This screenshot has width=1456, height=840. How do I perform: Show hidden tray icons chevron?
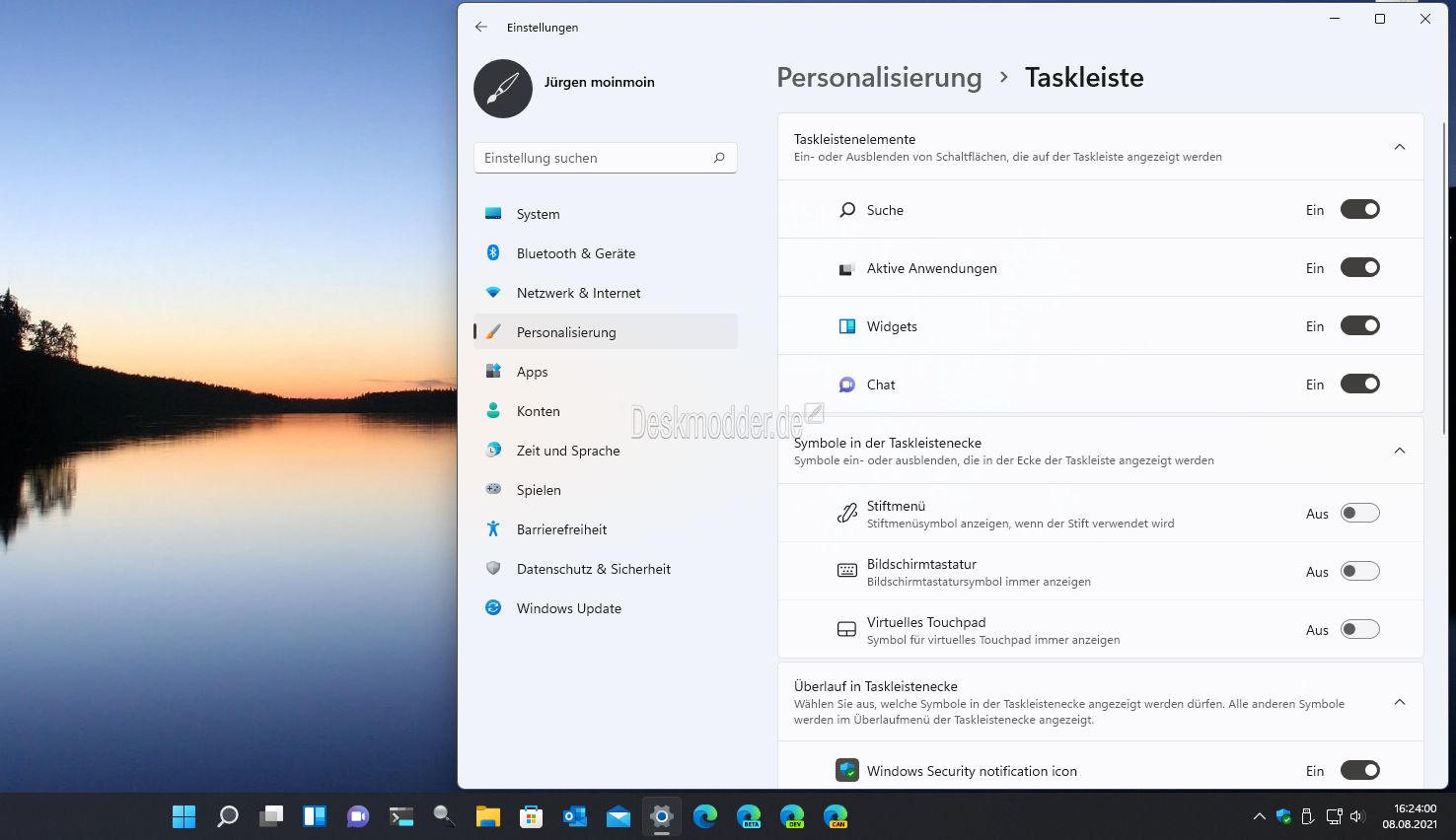(1259, 816)
